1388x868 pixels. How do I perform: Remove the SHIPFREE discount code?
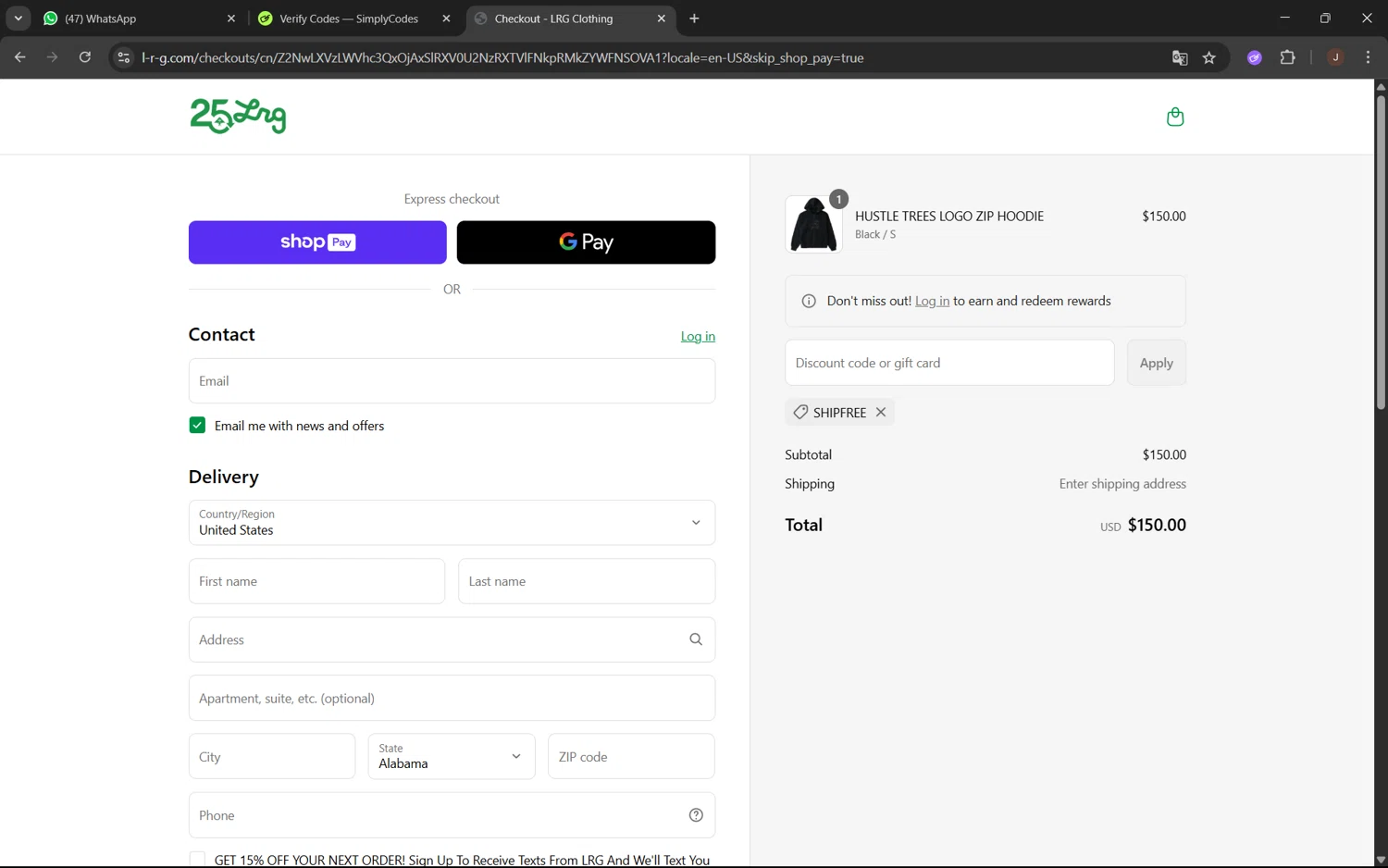(x=881, y=413)
